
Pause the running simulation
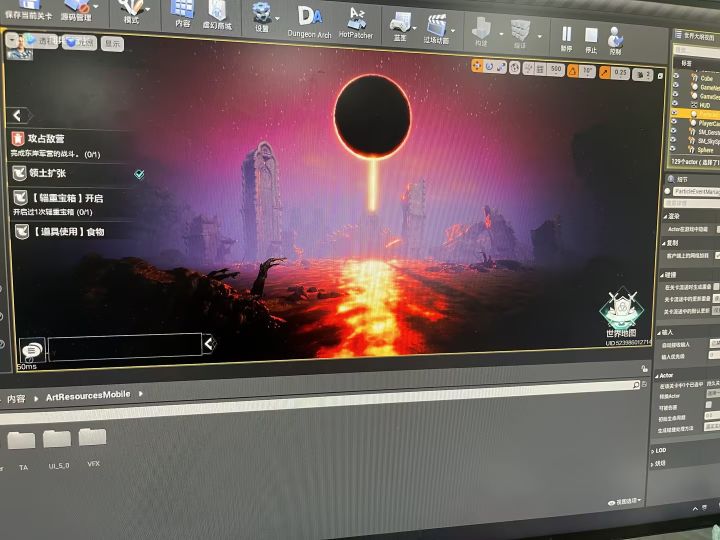(x=567, y=35)
